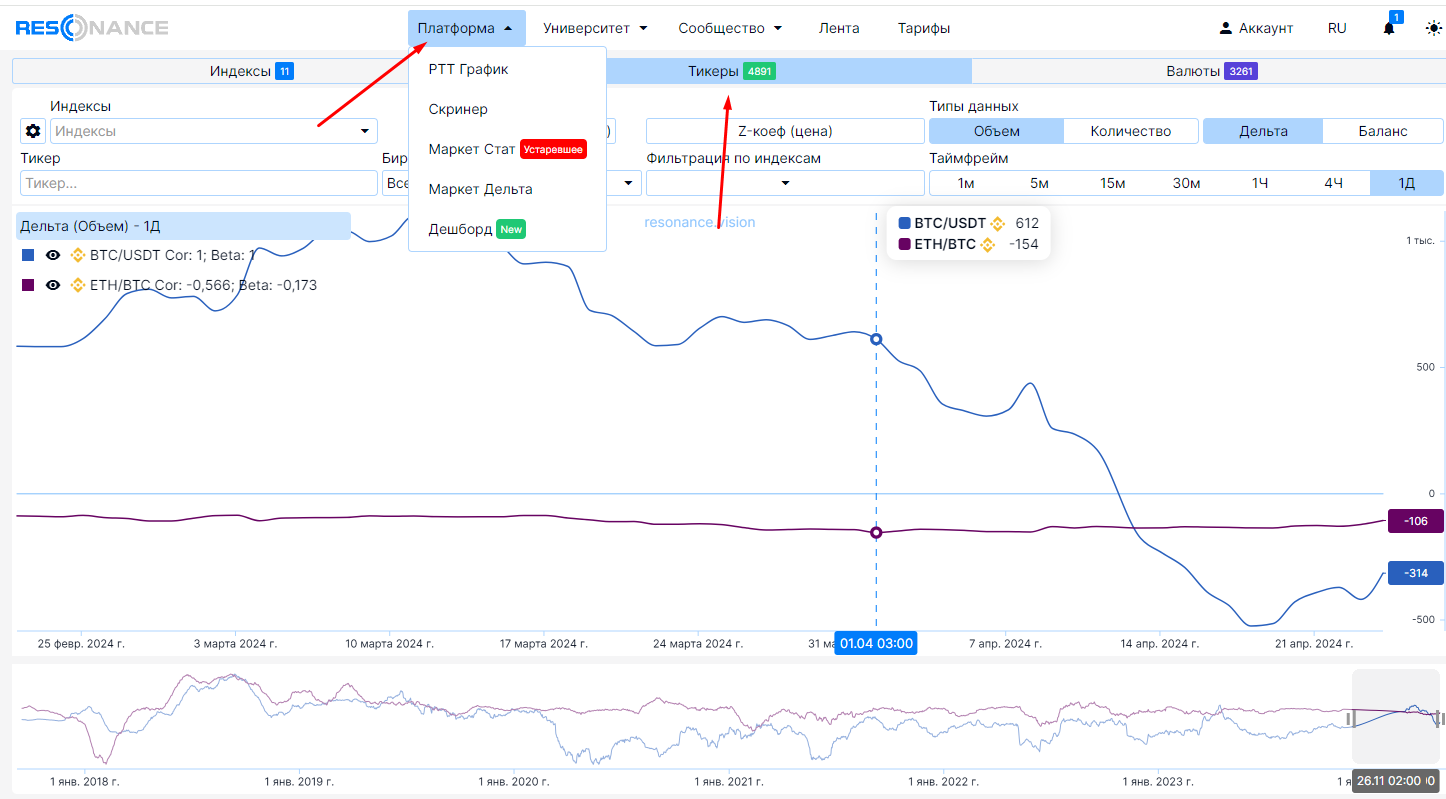Click Binance icon beside BTC/USDT legend entry
This screenshot has height=799, width=1446.
coord(78,255)
